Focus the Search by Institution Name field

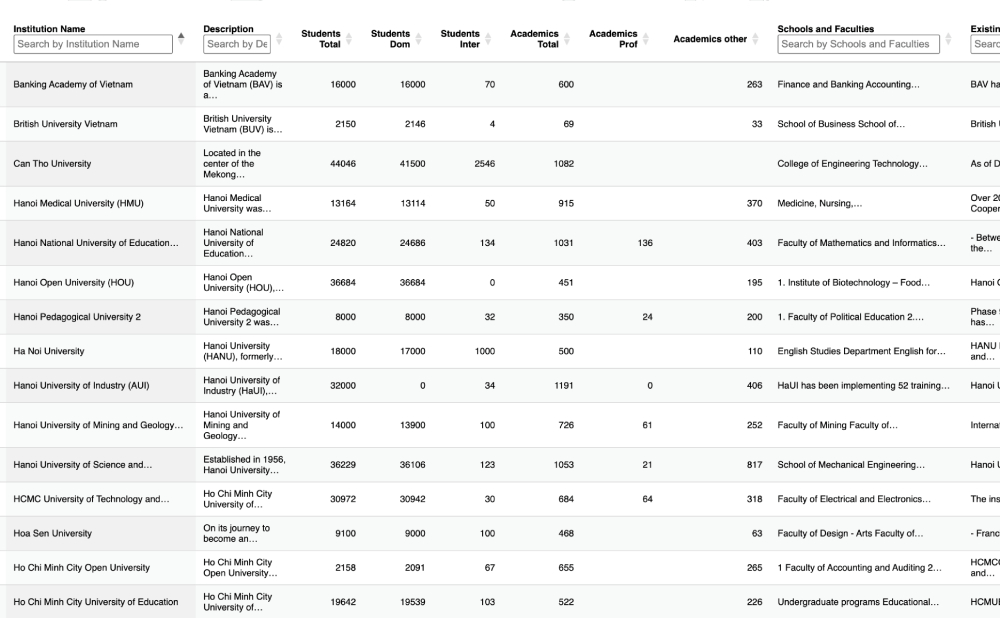tap(93, 44)
